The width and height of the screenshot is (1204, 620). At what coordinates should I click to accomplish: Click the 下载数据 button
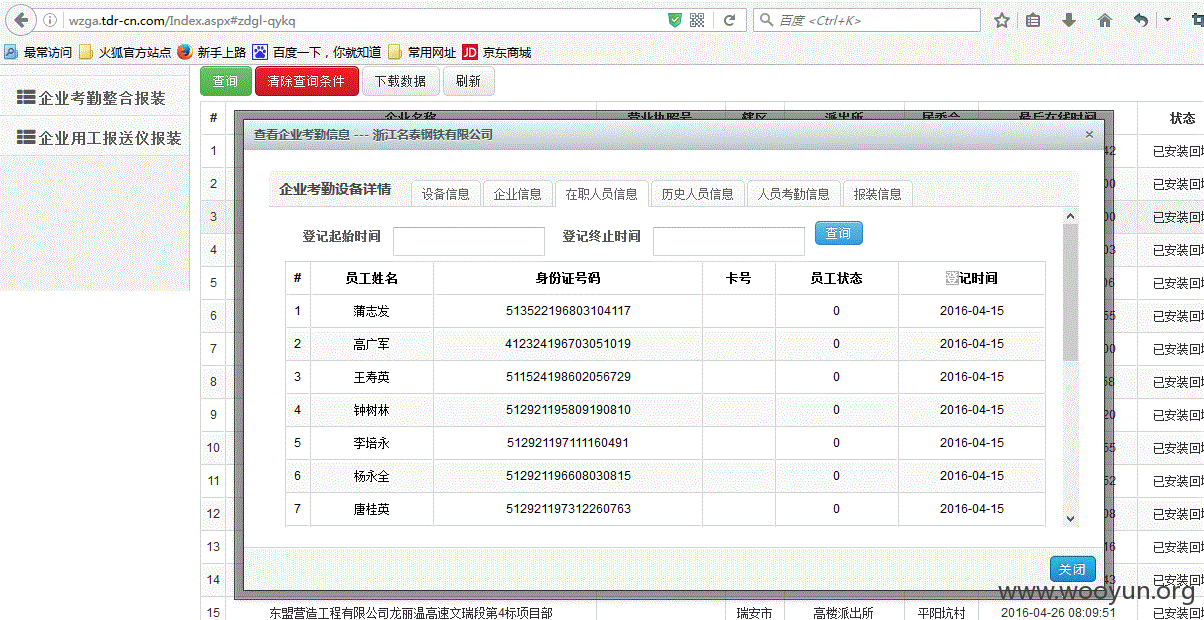[x=400, y=81]
